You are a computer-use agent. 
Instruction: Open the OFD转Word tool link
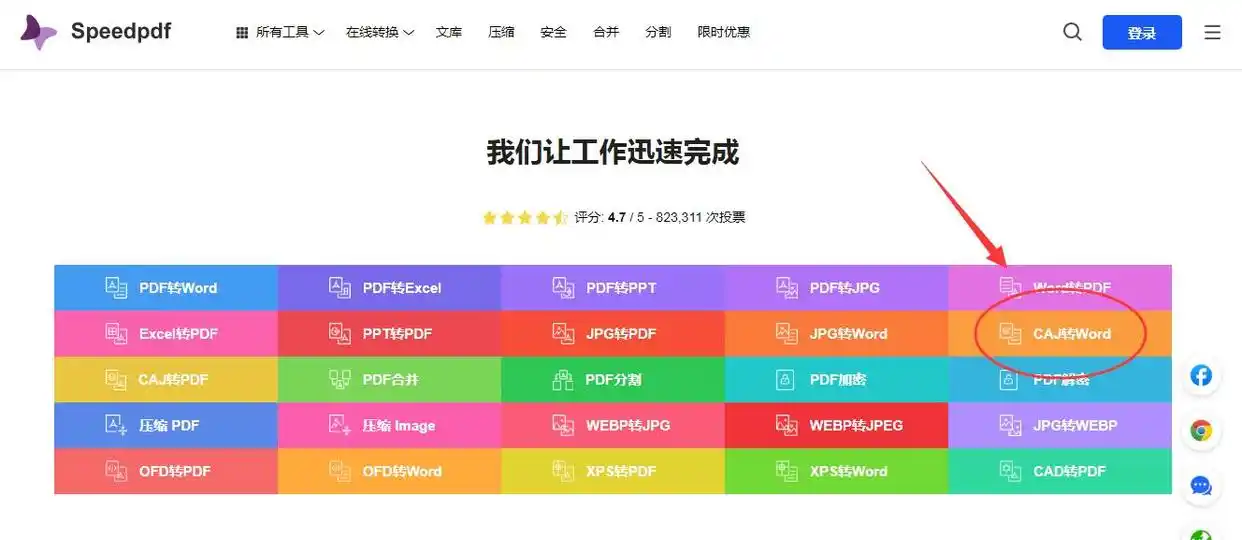390,471
